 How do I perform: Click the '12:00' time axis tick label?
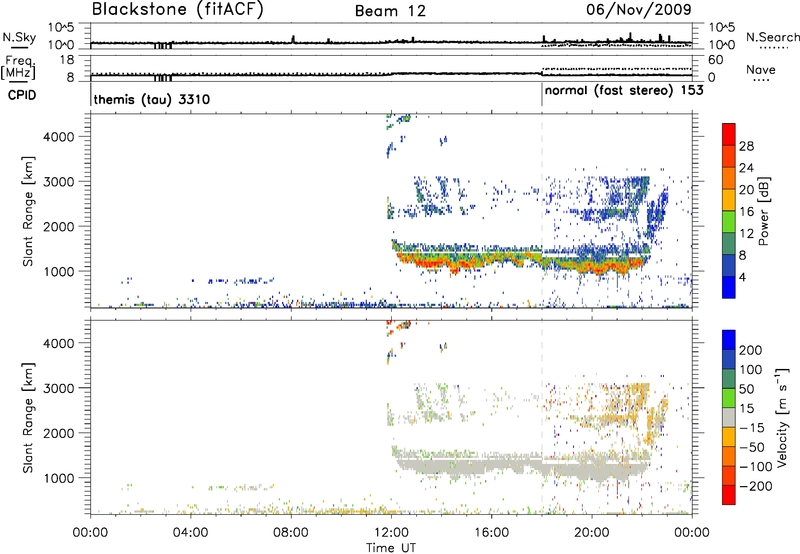[x=391, y=533]
